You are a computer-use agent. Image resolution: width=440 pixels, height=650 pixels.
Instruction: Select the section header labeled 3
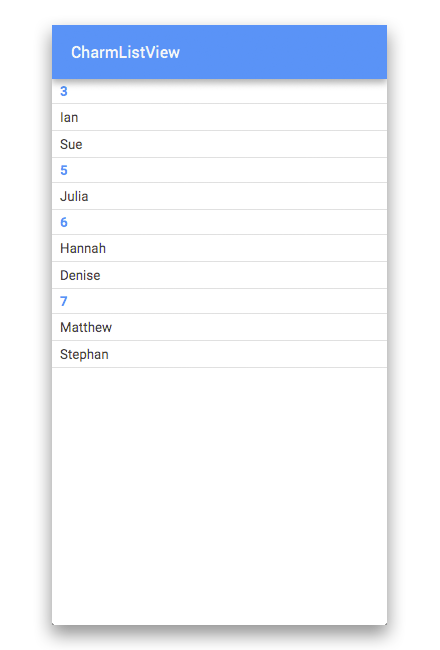click(x=219, y=91)
